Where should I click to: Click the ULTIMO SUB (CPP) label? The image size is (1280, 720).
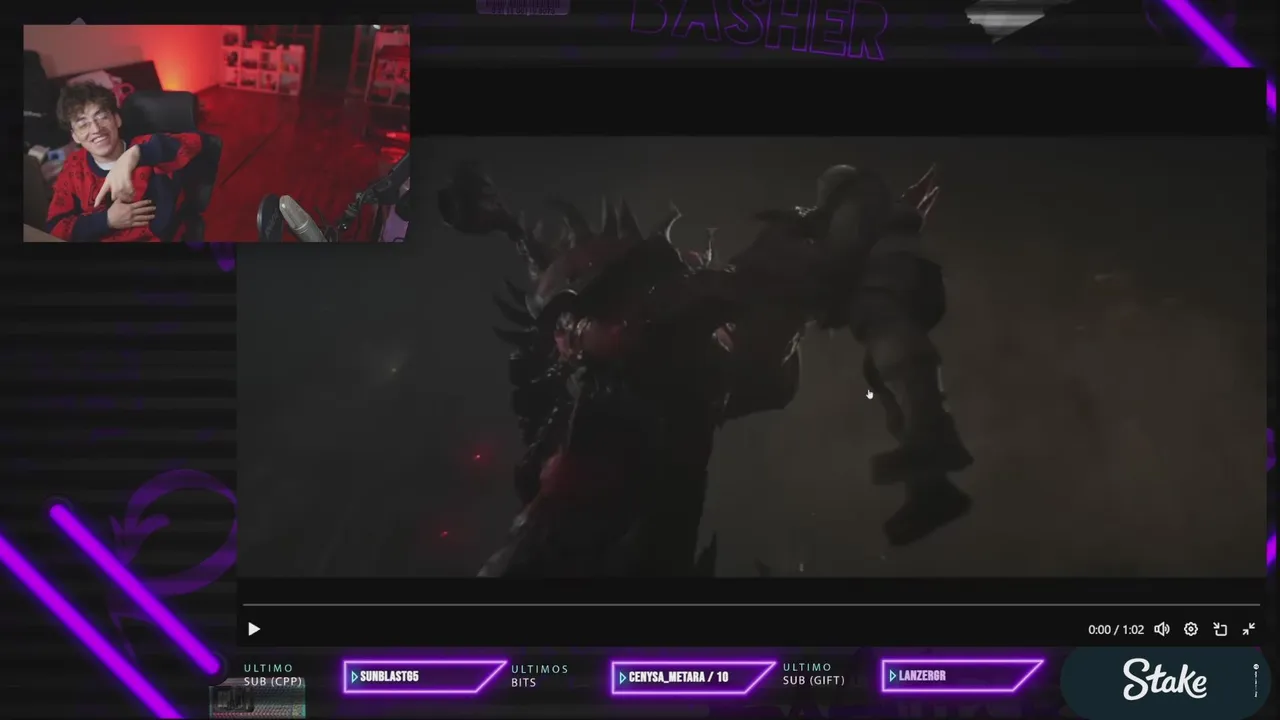[273, 675]
